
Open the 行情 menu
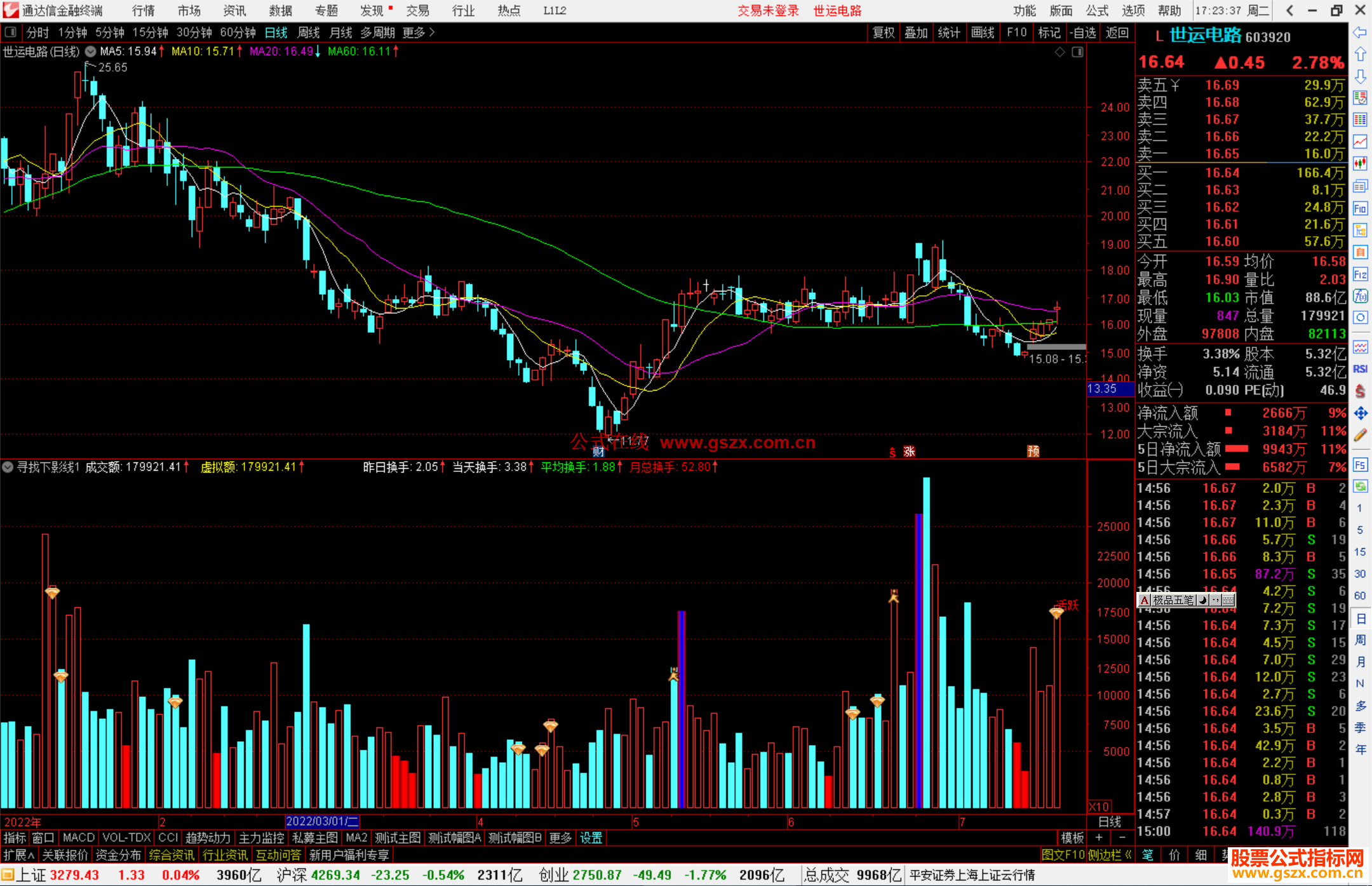point(143,11)
